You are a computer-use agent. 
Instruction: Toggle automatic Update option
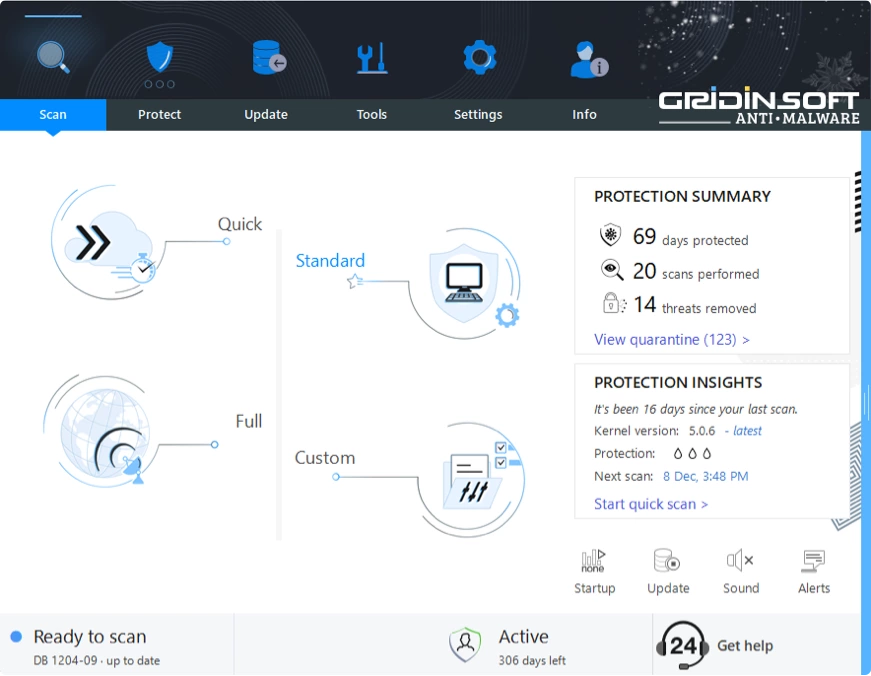(x=668, y=572)
